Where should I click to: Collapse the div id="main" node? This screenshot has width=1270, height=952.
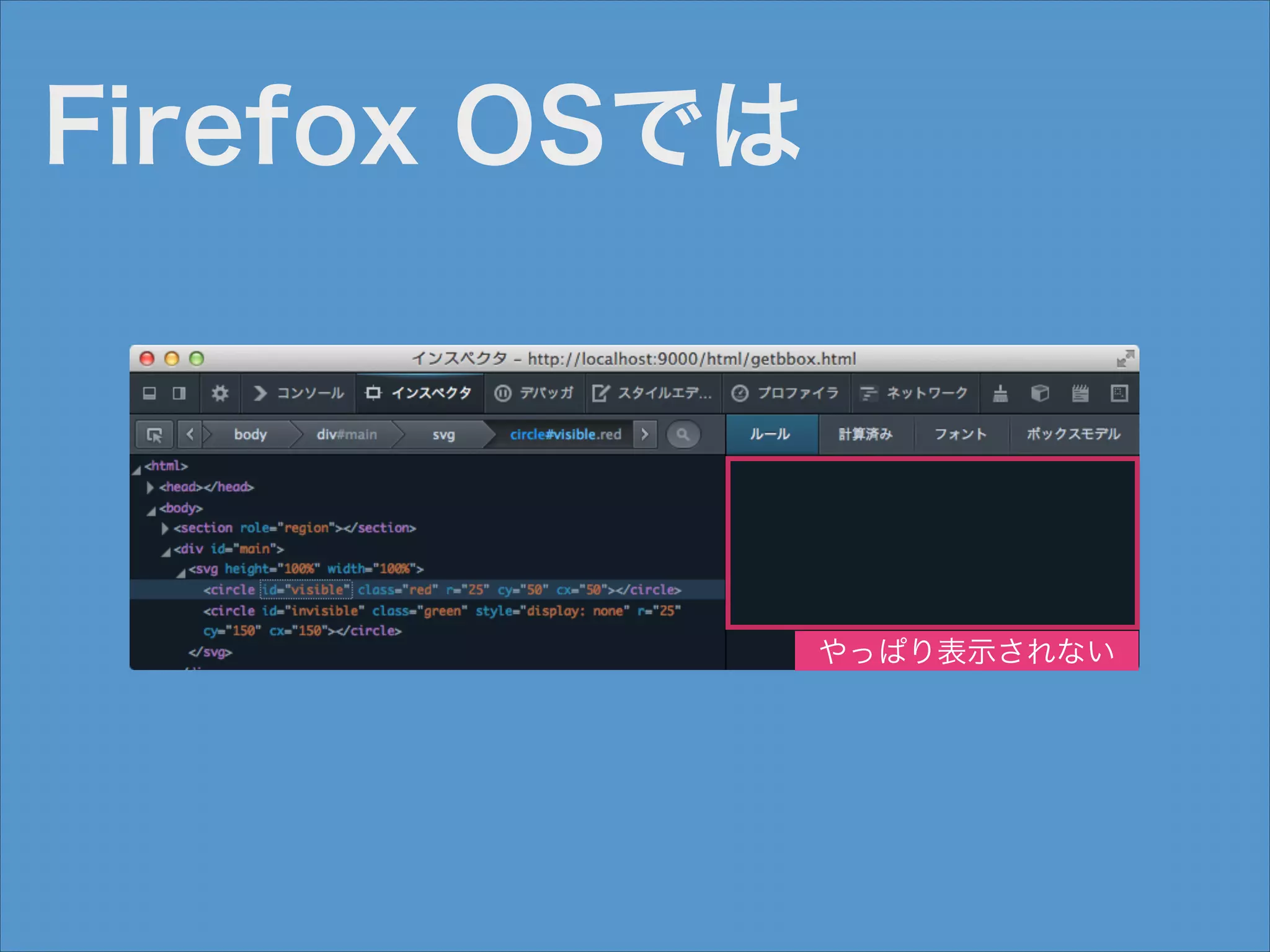point(166,552)
